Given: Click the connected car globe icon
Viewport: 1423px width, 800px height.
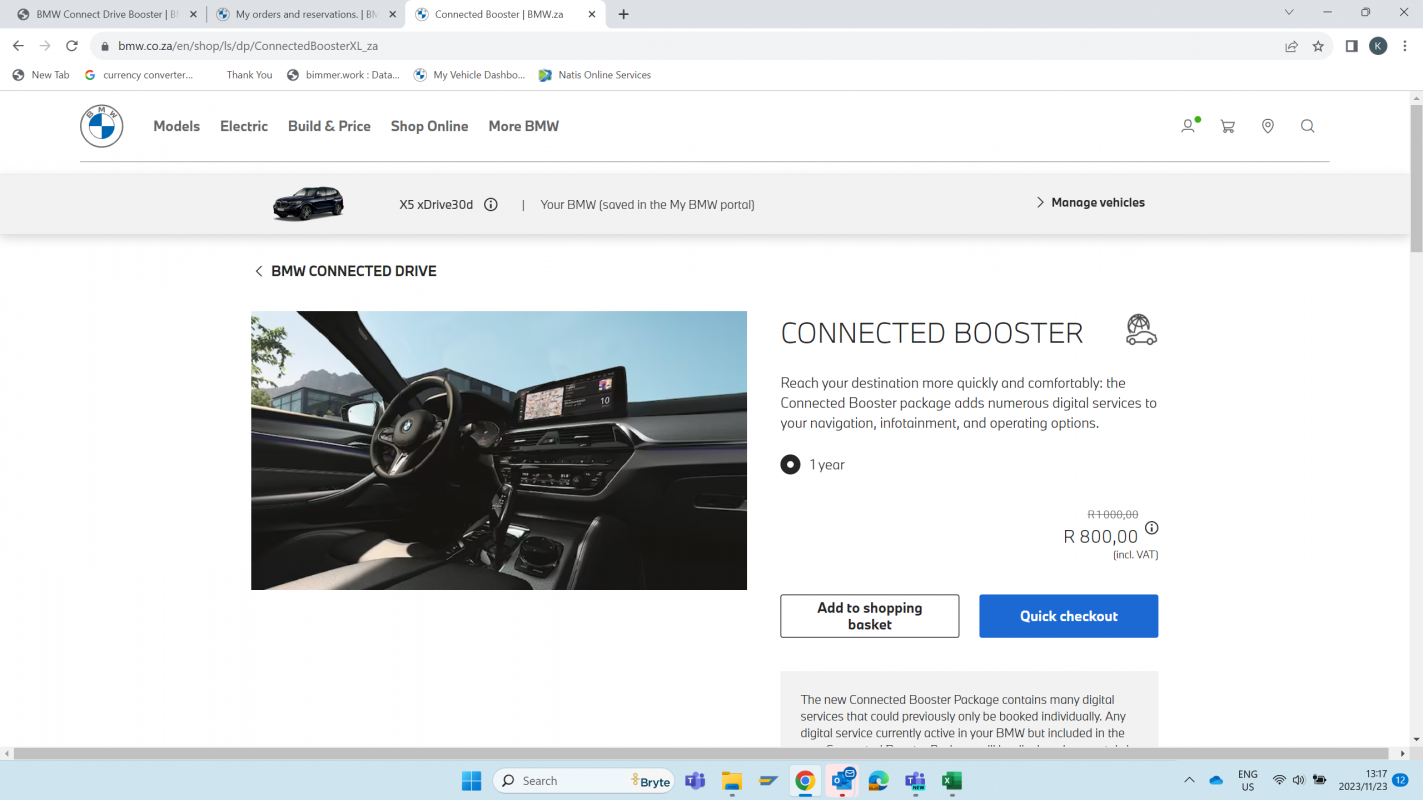Looking at the screenshot, I should coord(1141,330).
